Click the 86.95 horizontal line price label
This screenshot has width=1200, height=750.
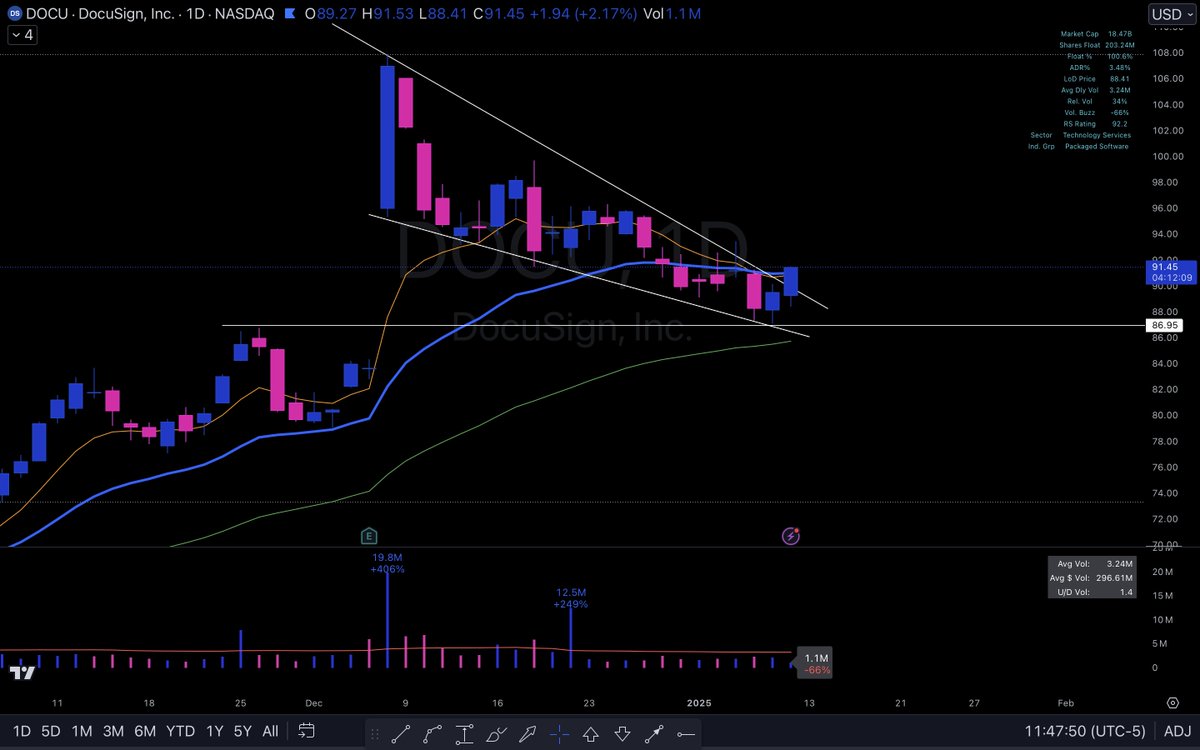pos(1164,326)
